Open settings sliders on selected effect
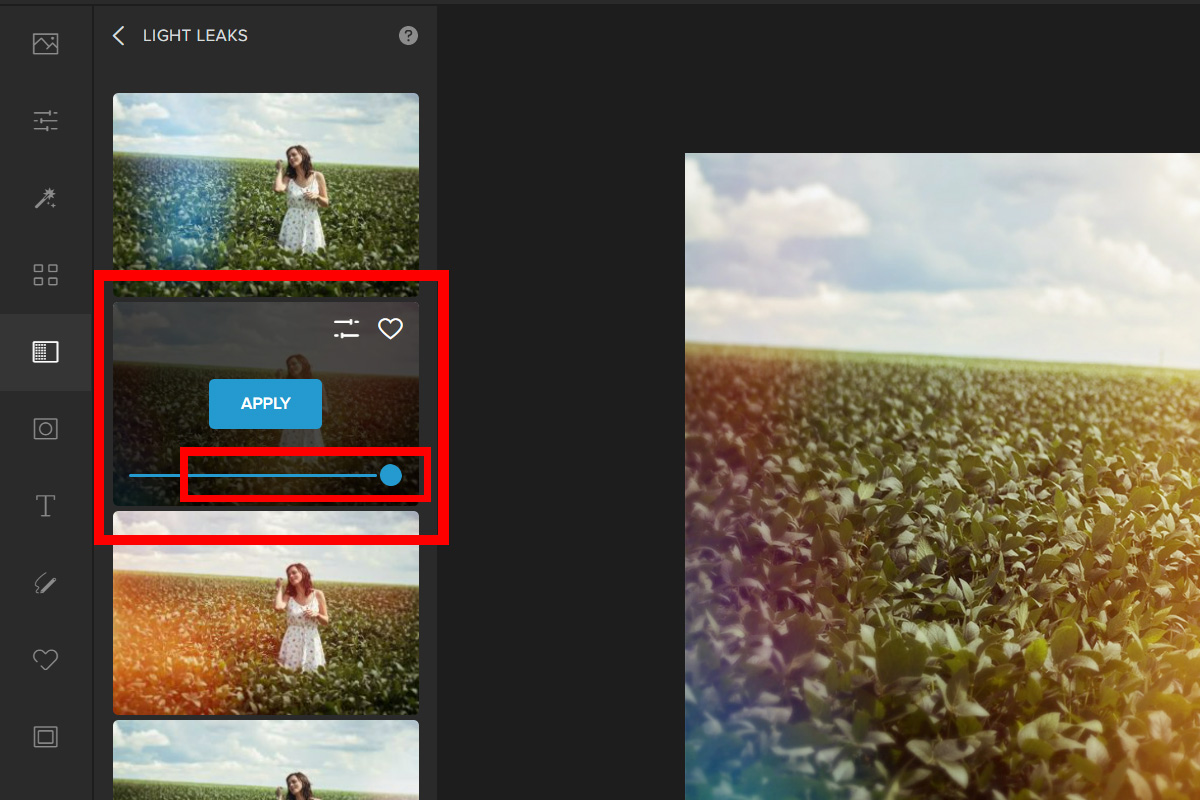The image size is (1200, 800). coord(346,328)
